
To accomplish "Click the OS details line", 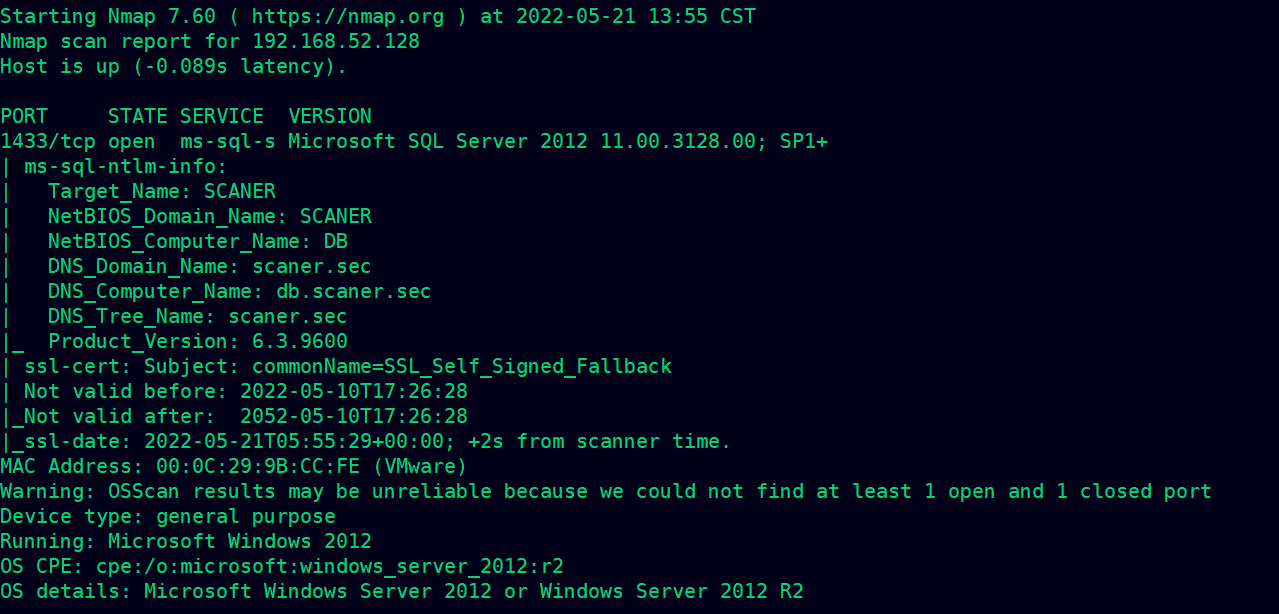I will [402, 591].
